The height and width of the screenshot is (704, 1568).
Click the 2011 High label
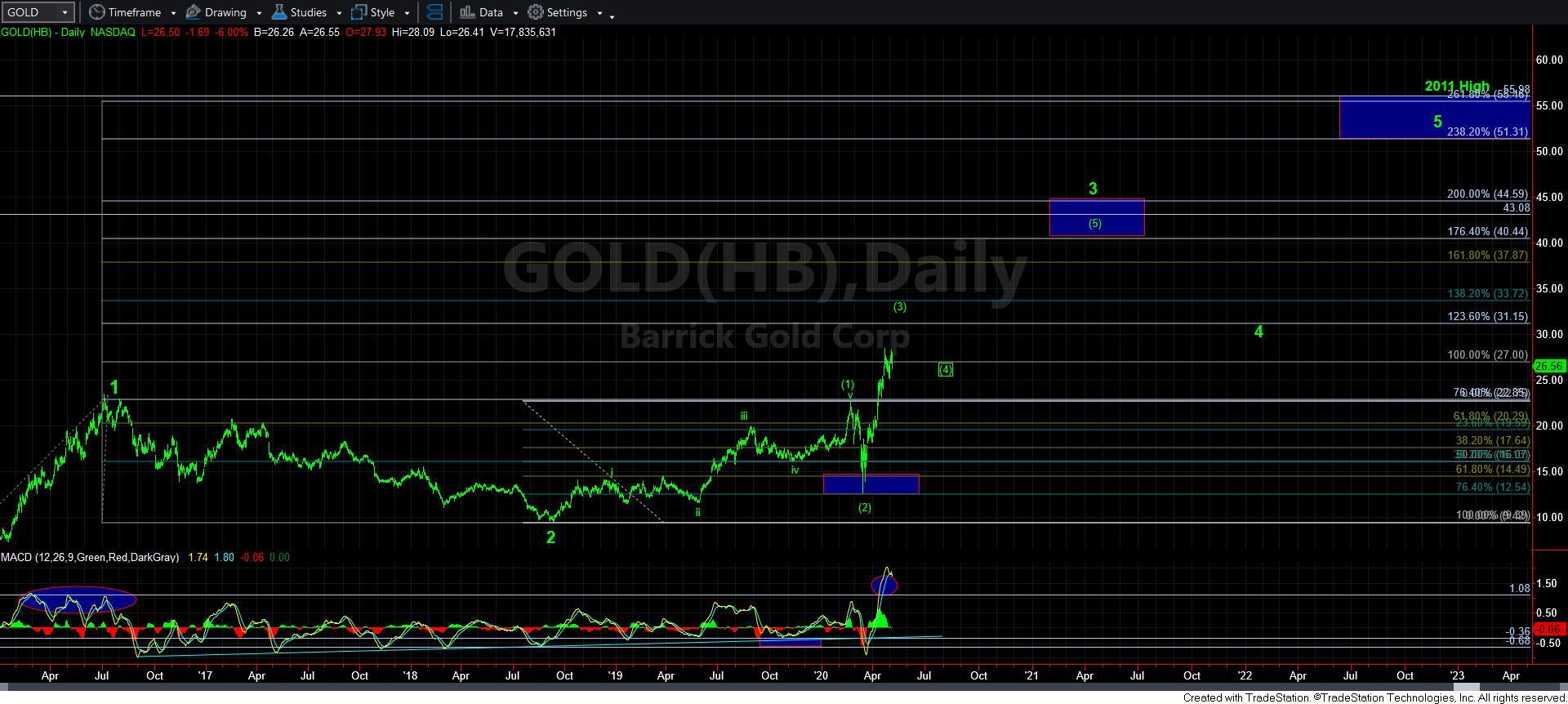coord(1457,86)
